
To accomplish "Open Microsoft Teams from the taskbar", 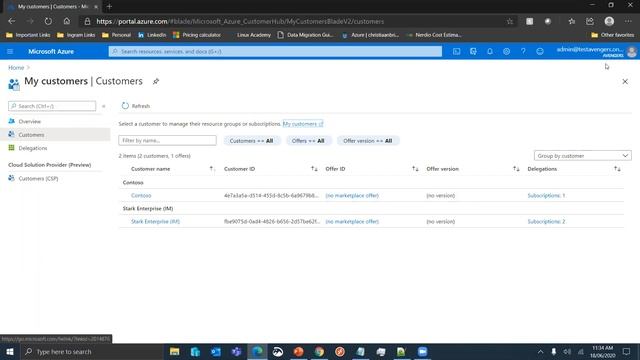I will tap(236, 351).
